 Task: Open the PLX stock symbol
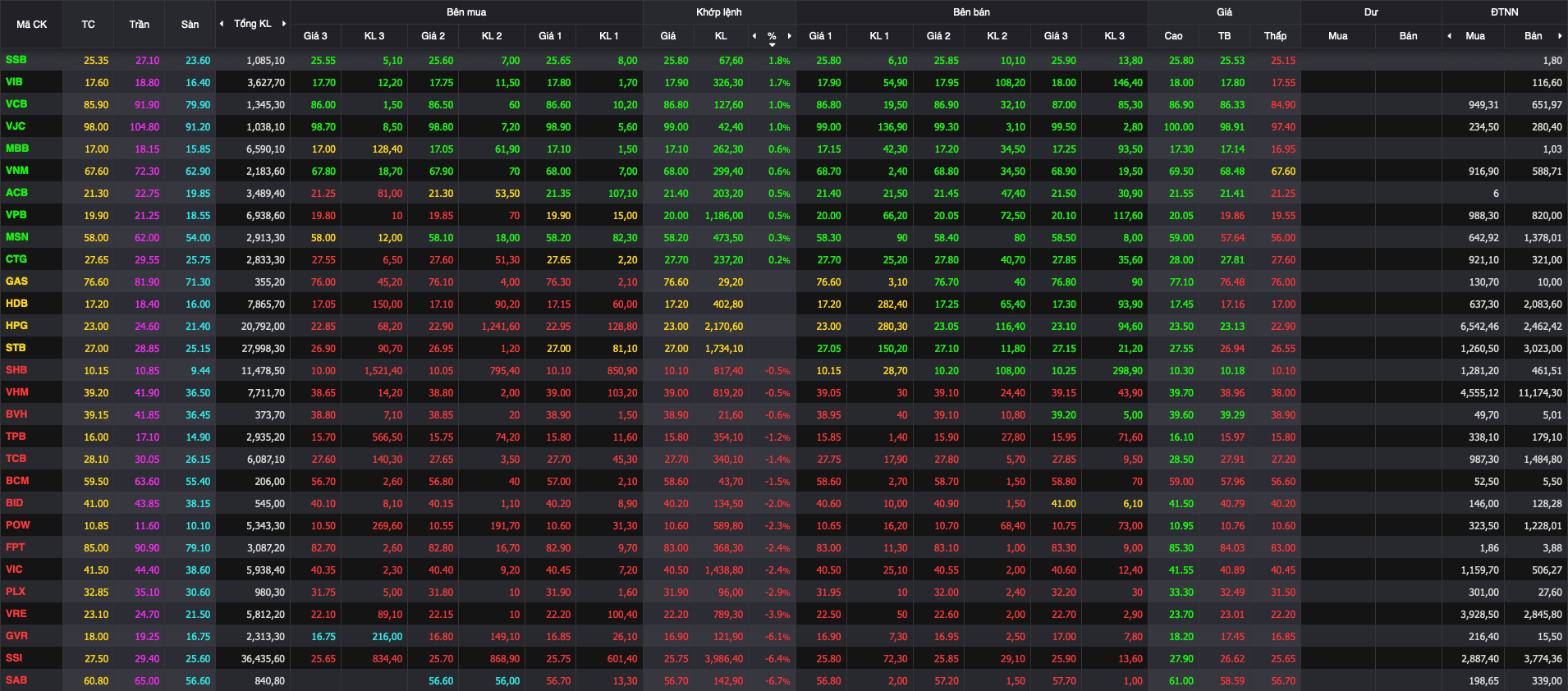(16, 592)
